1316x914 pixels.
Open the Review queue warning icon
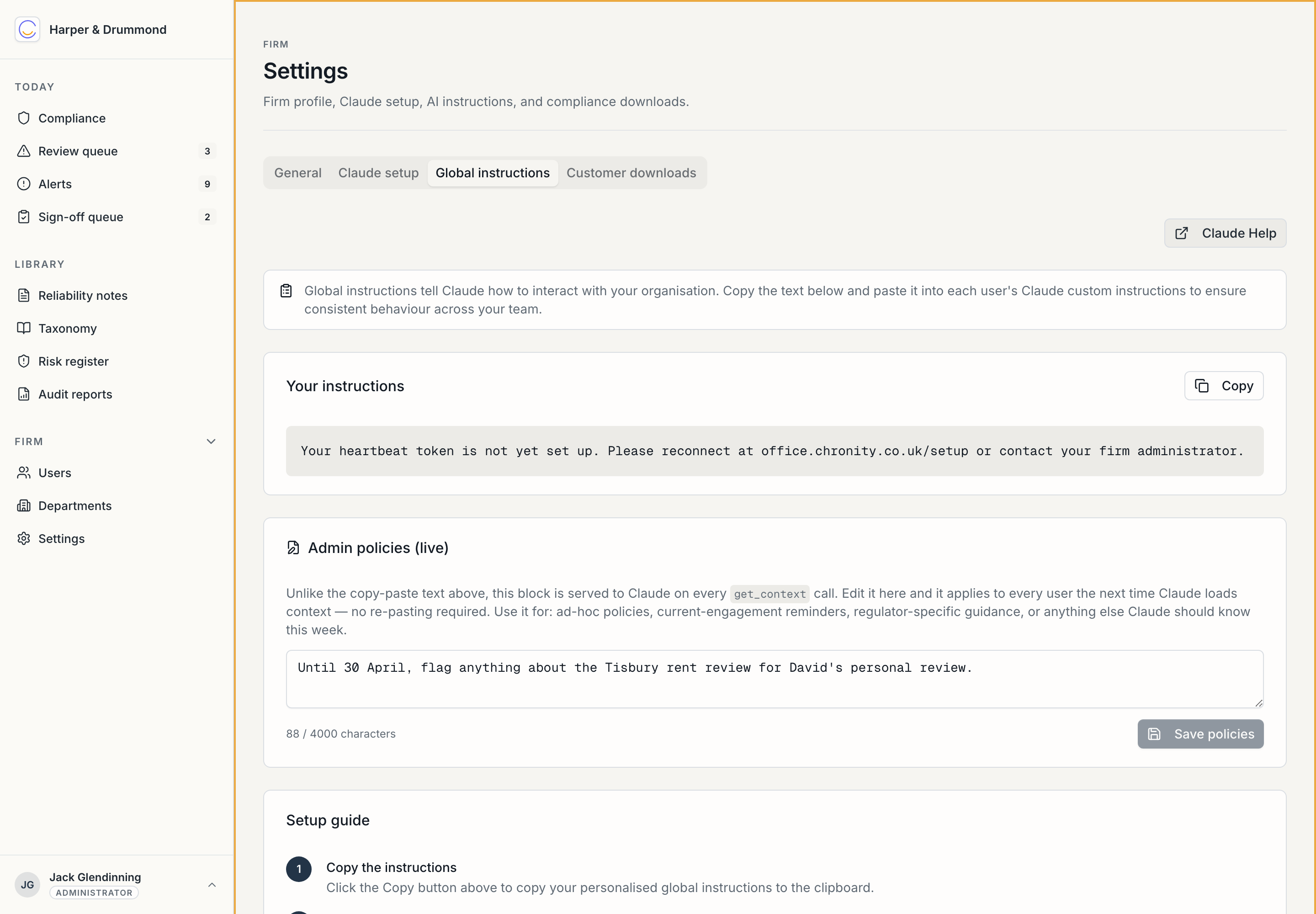click(x=23, y=151)
